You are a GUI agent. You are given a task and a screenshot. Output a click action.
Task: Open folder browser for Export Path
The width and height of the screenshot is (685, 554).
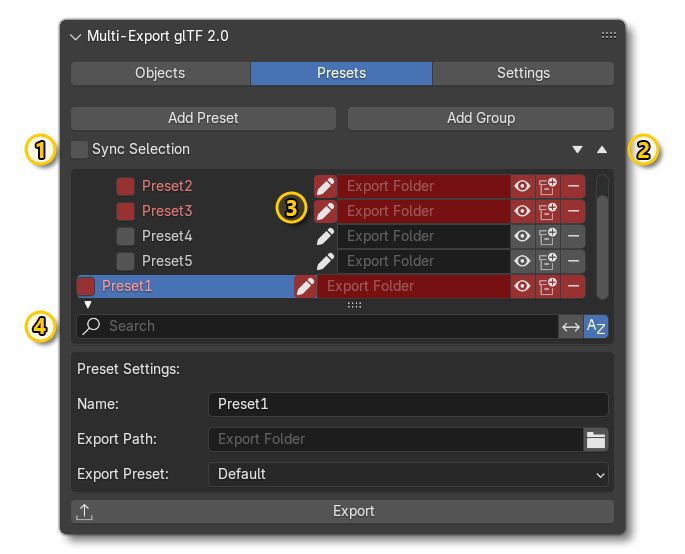(596, 440)
